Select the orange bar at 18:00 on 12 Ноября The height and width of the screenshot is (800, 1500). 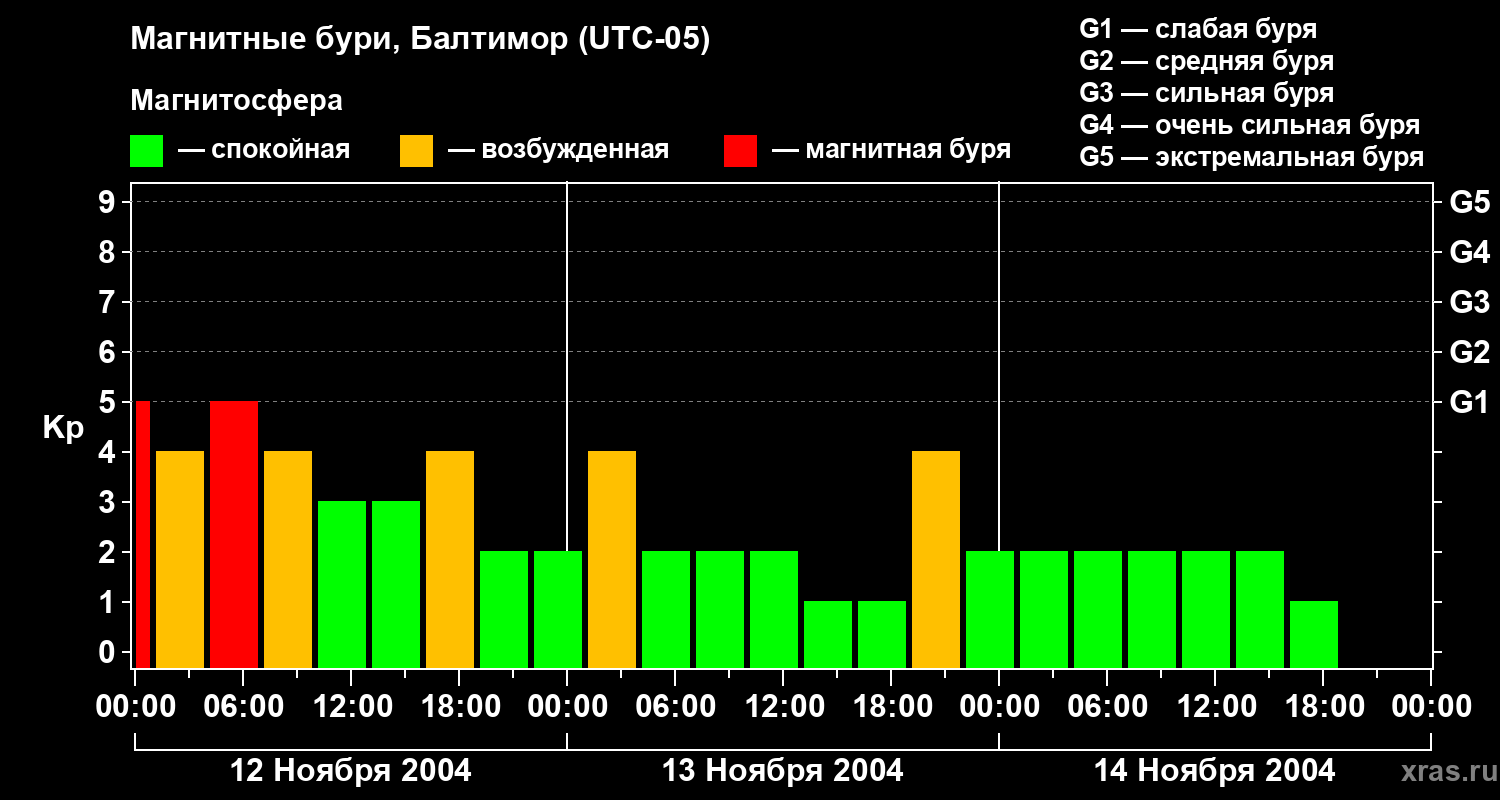450,559
